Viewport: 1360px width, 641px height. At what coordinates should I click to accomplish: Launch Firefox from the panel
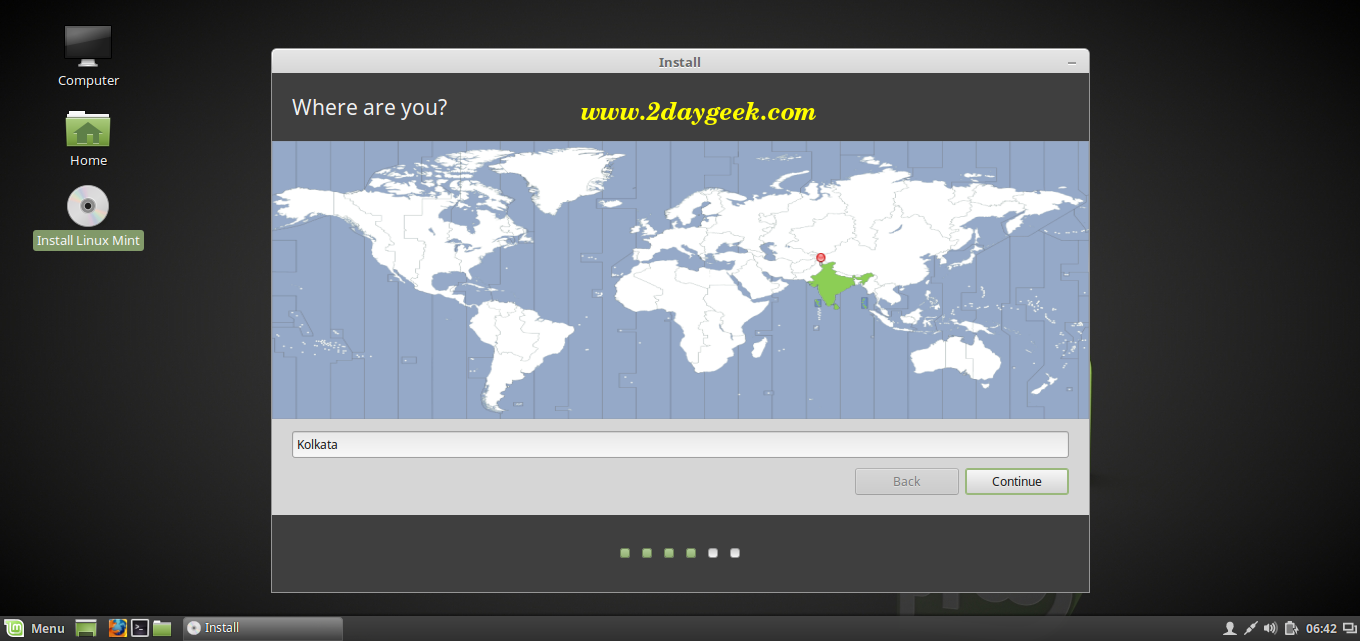coord(118,628)
